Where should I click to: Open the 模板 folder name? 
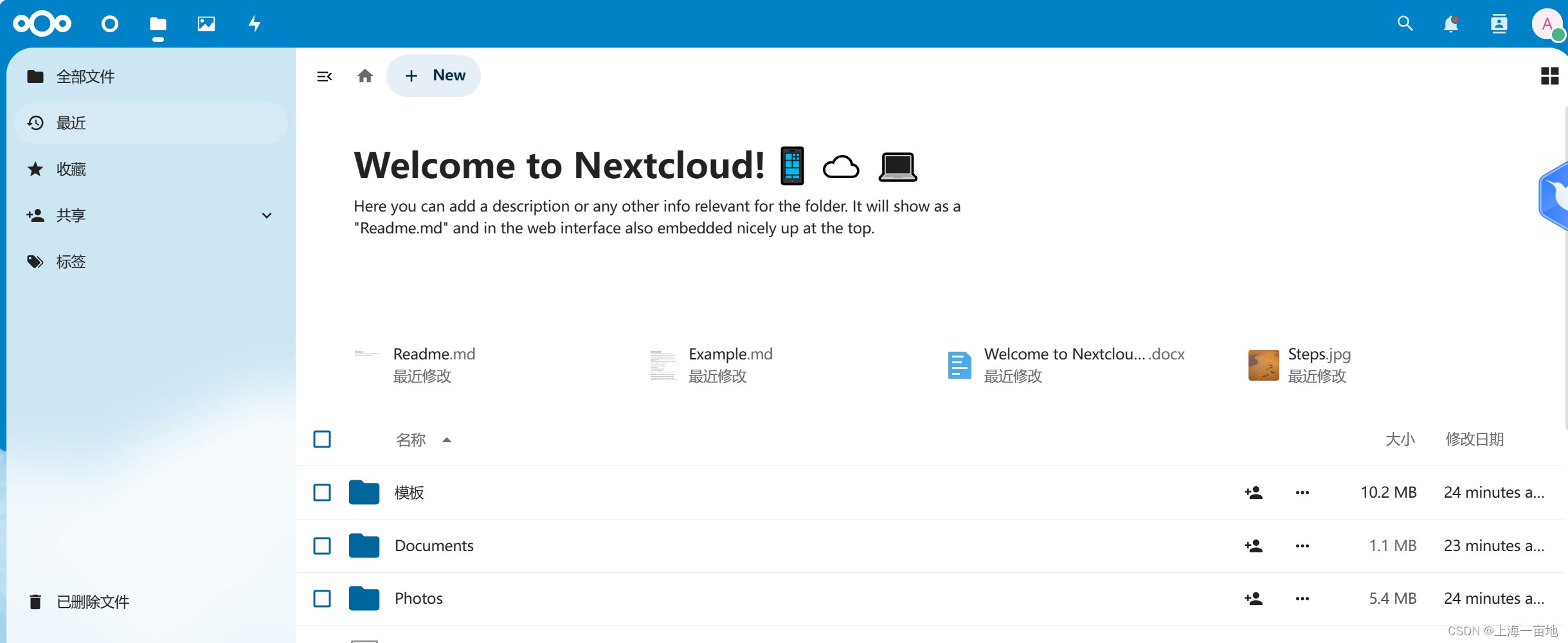(409, 493)
